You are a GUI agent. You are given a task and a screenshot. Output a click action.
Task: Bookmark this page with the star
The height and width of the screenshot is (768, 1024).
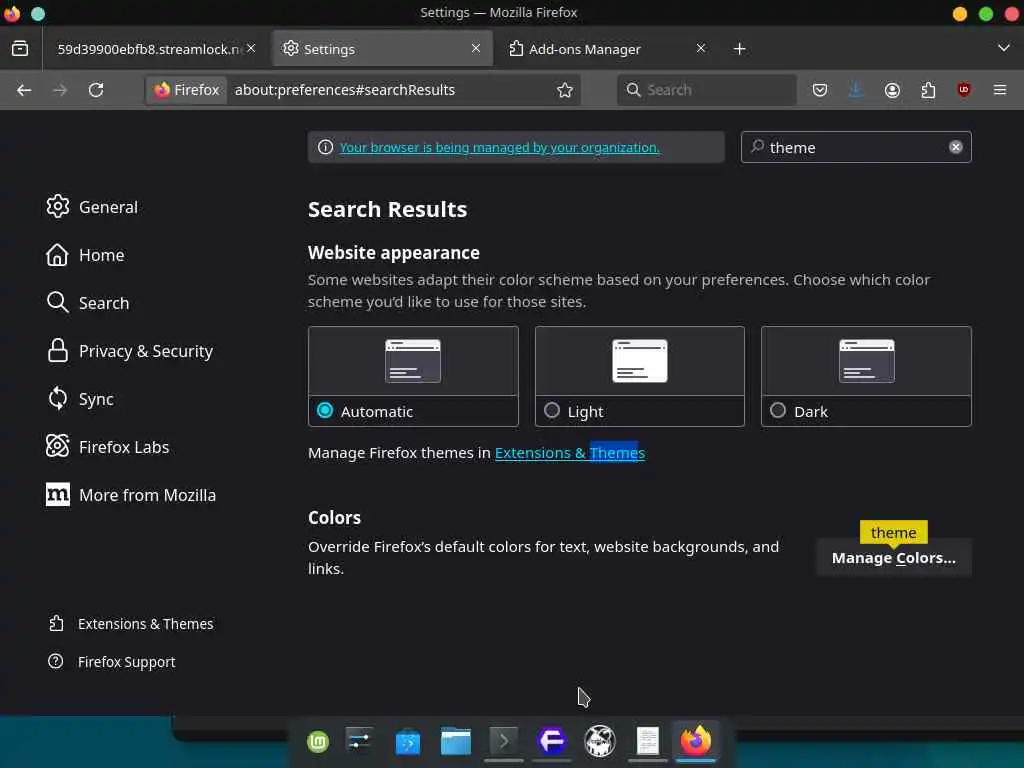tap(565, 90)
